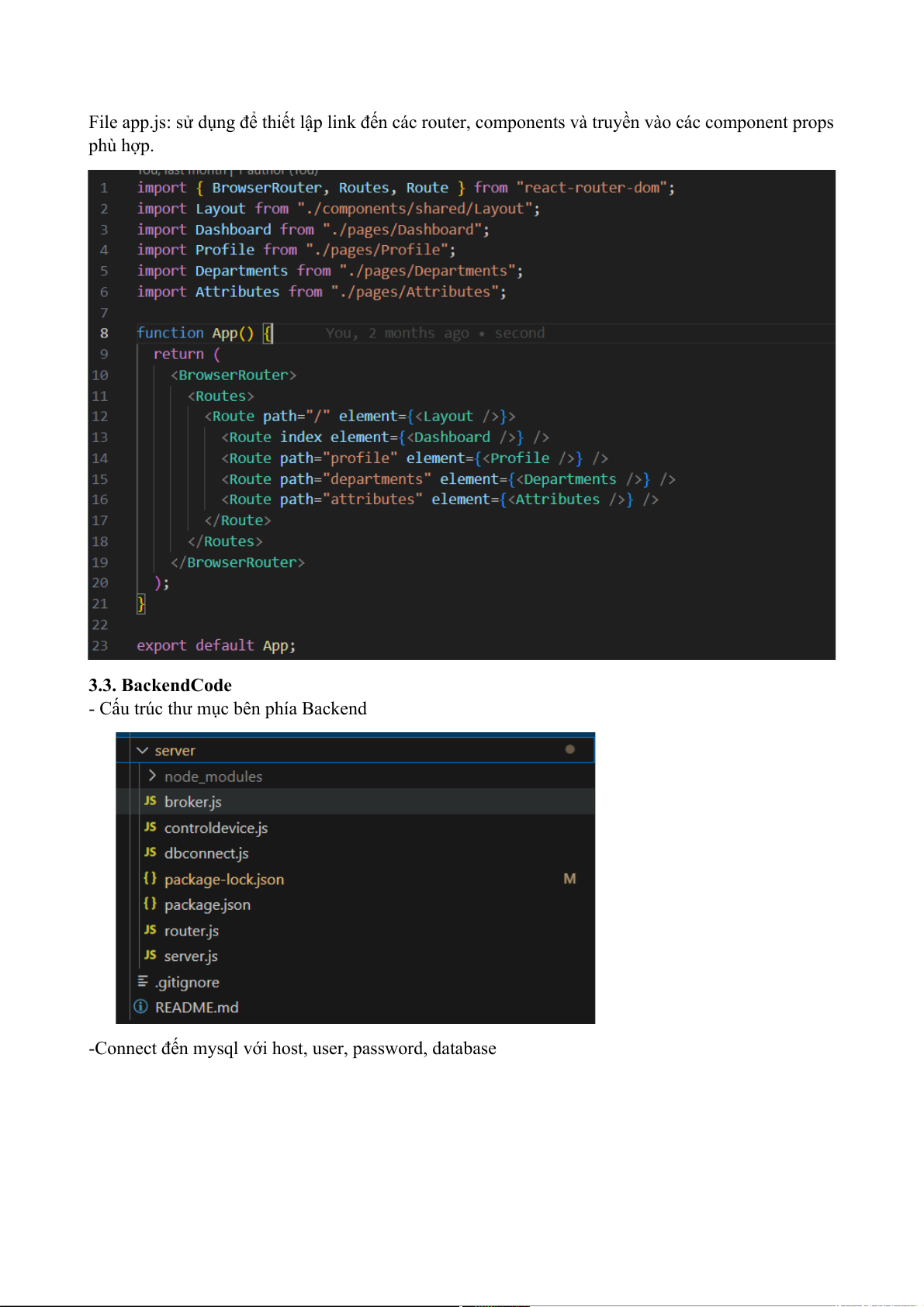
Task: Click line number 23 in the editor gutter
Action: pos(100,645)
